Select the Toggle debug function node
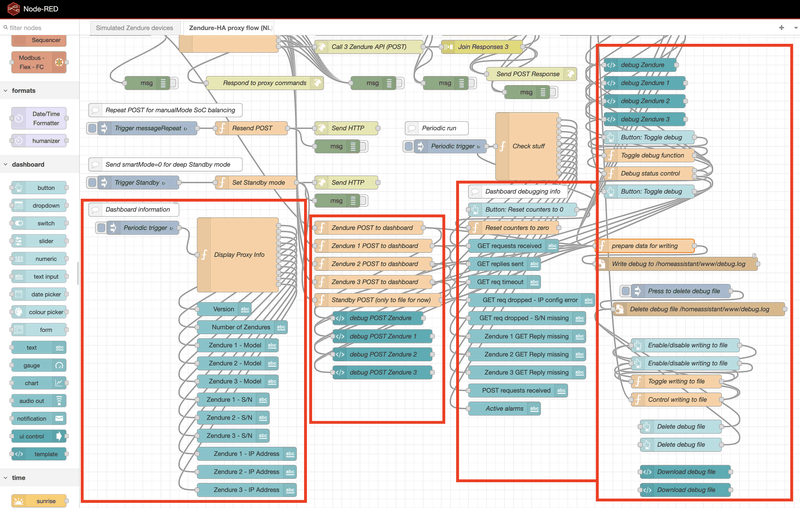The width and height of the screenshot is (800, 508). pyautogui.click(x=649, y=156)
